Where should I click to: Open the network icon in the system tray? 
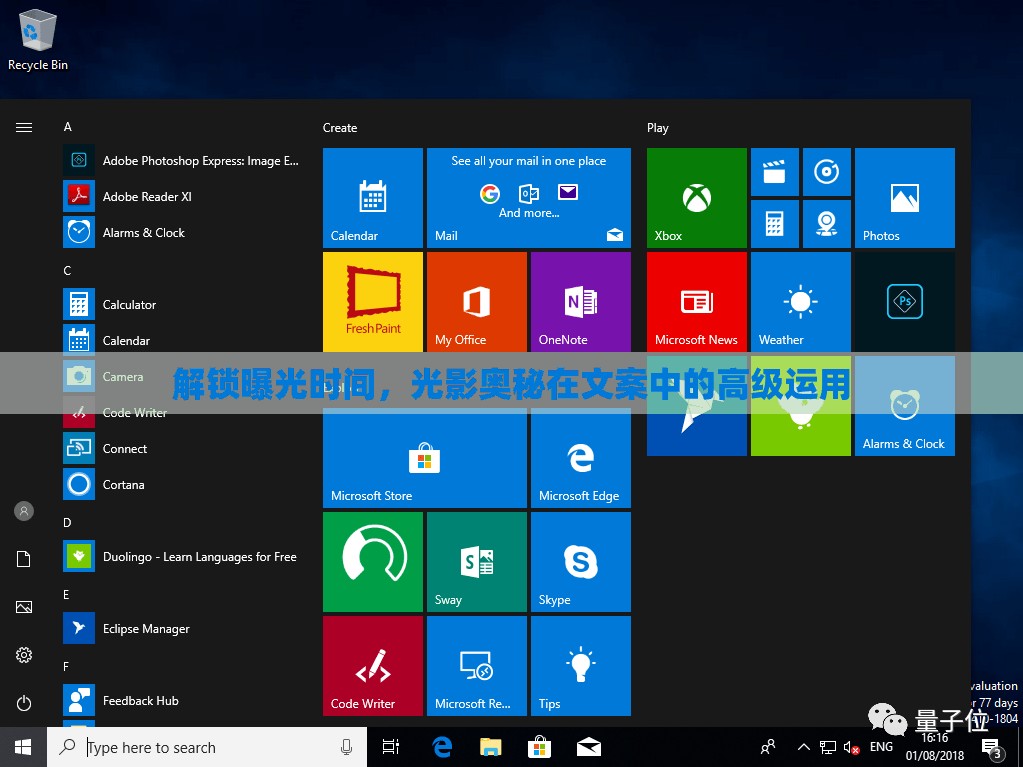click(828, 747)
